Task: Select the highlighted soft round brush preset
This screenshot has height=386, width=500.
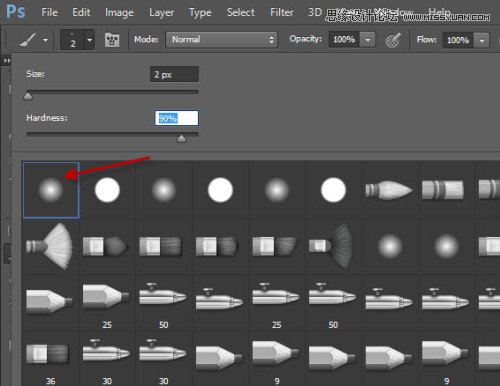Action: click(51, 190)
